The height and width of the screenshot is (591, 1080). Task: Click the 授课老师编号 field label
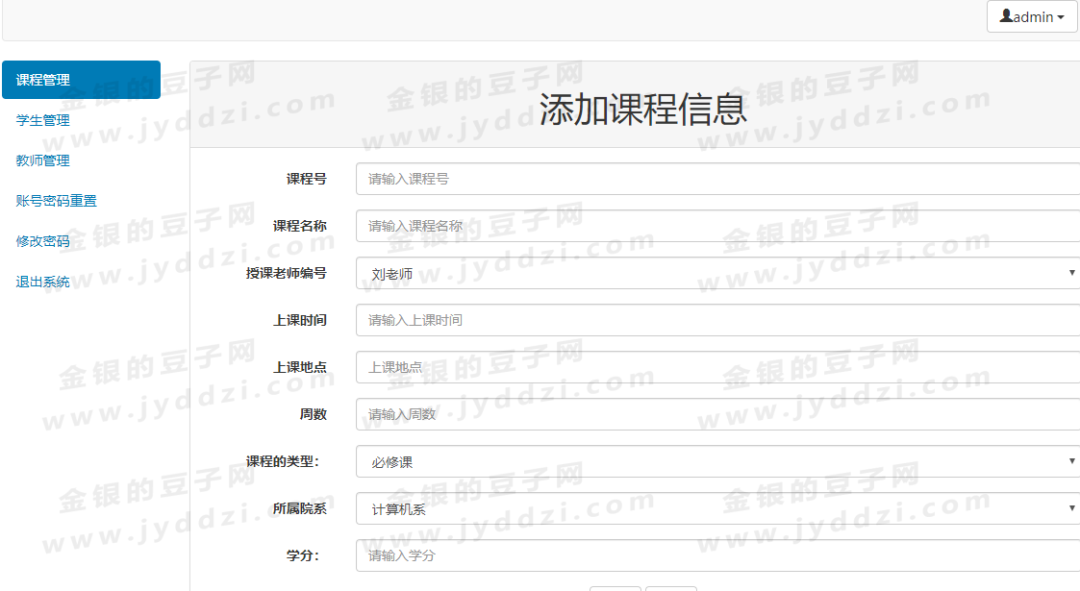[286, 273]
